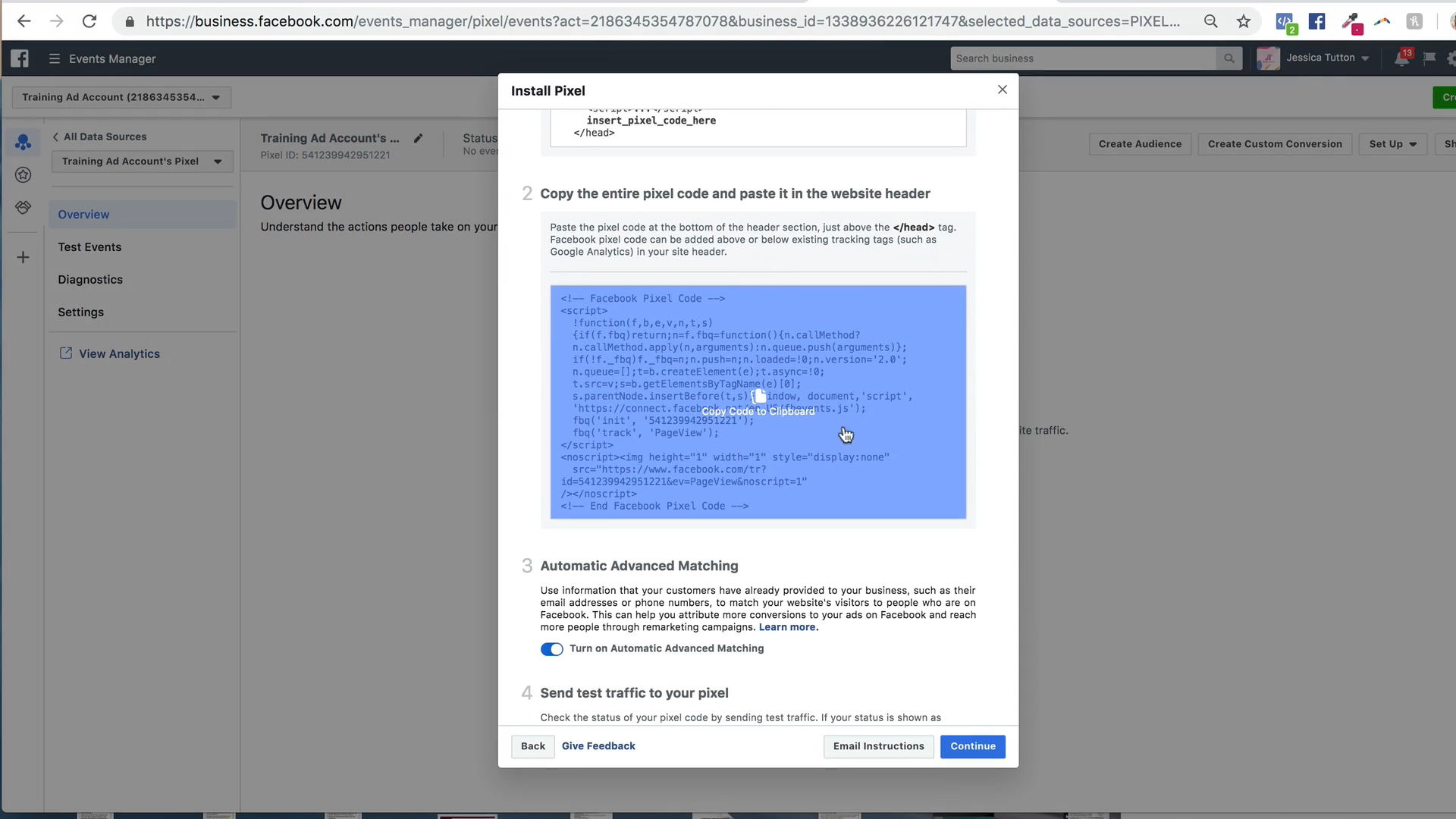Click the address bar URL
Screen dimensions: 1456x819
coord(663,21)
